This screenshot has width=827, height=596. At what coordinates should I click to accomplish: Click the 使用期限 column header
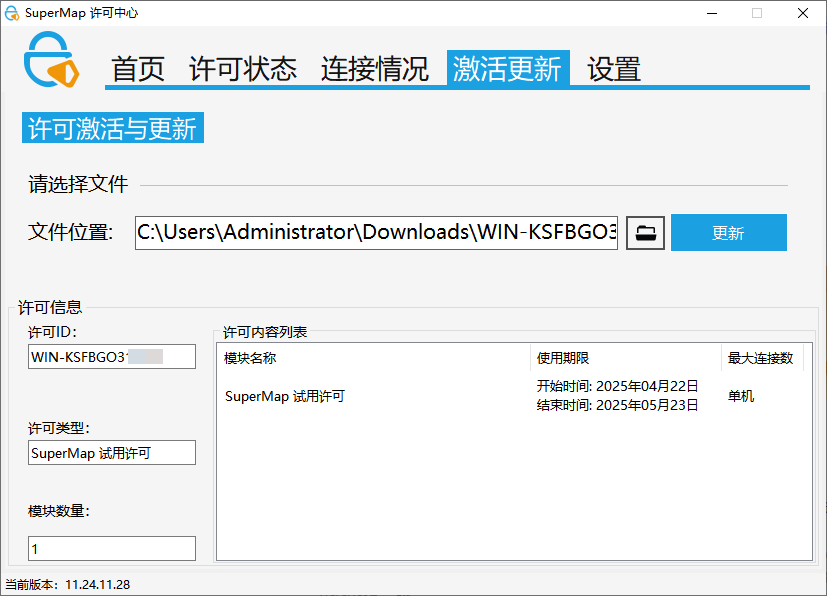point(626,358)
